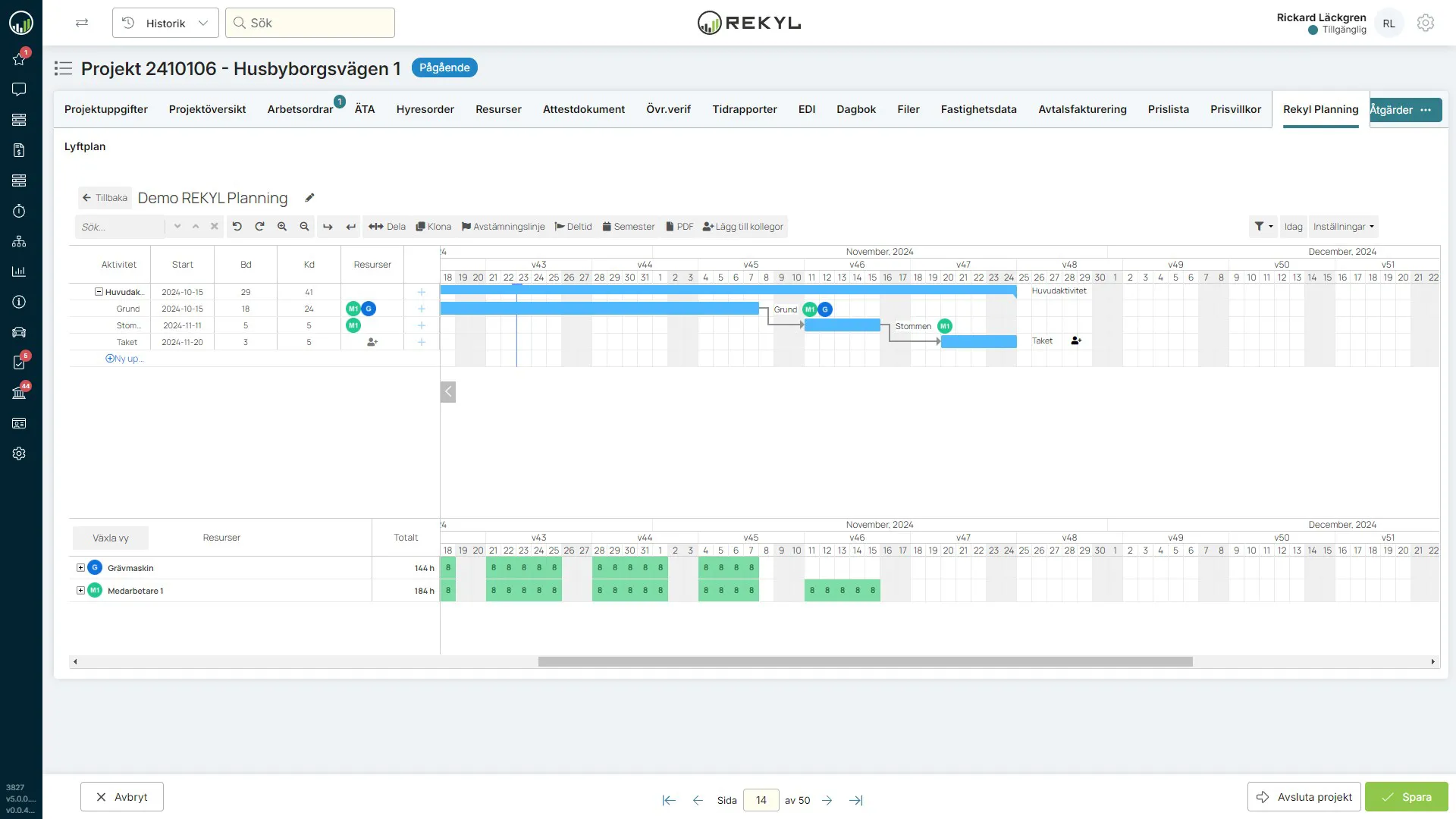Clear the activity search with X

(x=215, y=226)
